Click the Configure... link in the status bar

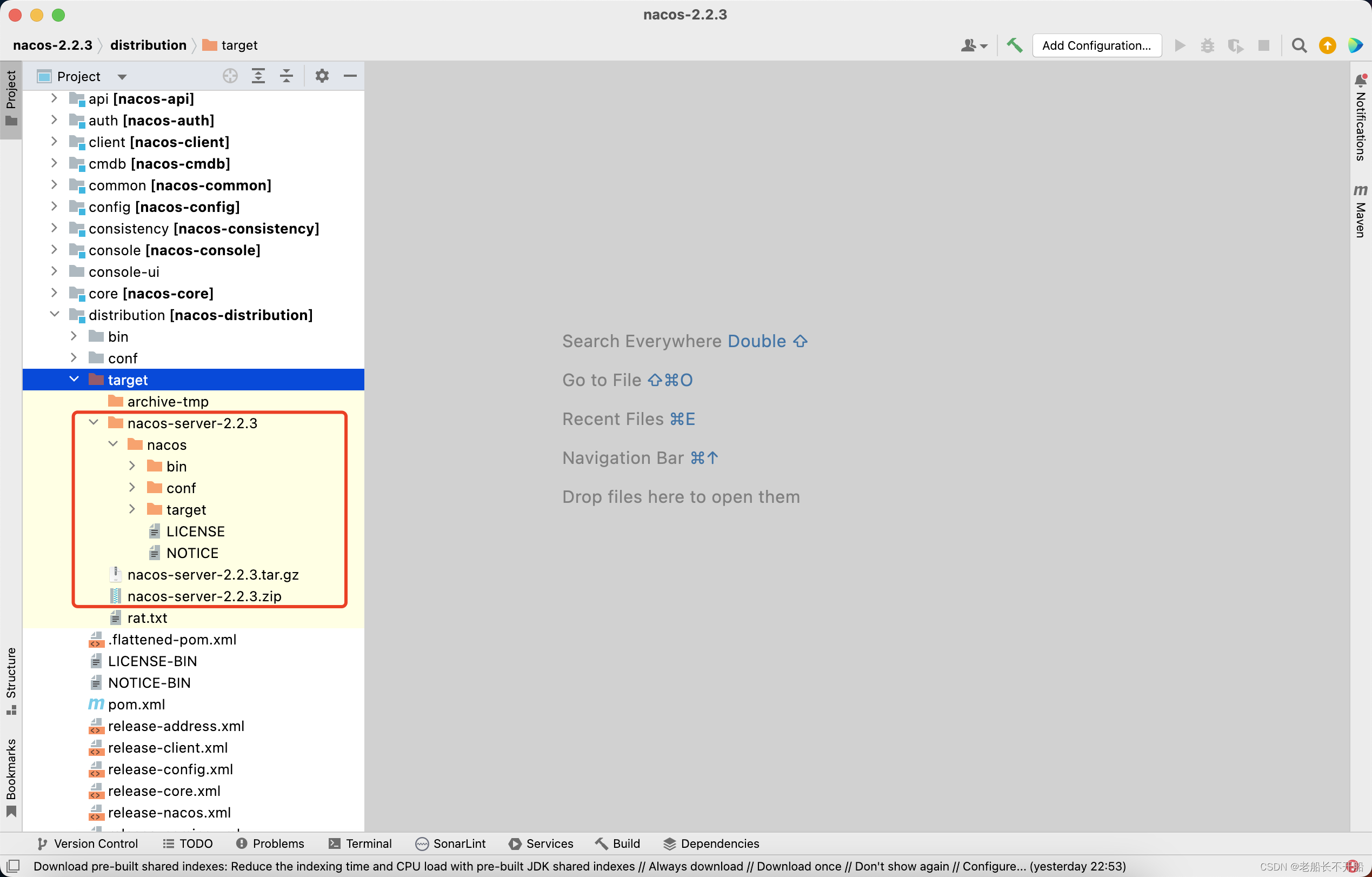tap(996, 866)
